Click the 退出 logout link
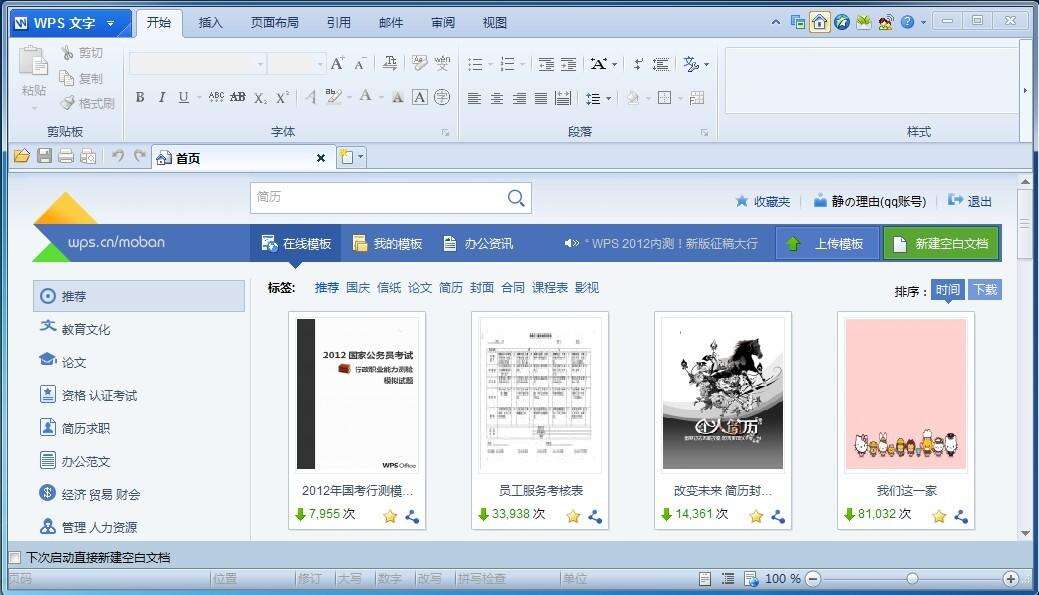The image size is (1039, 595). [970, 201]
